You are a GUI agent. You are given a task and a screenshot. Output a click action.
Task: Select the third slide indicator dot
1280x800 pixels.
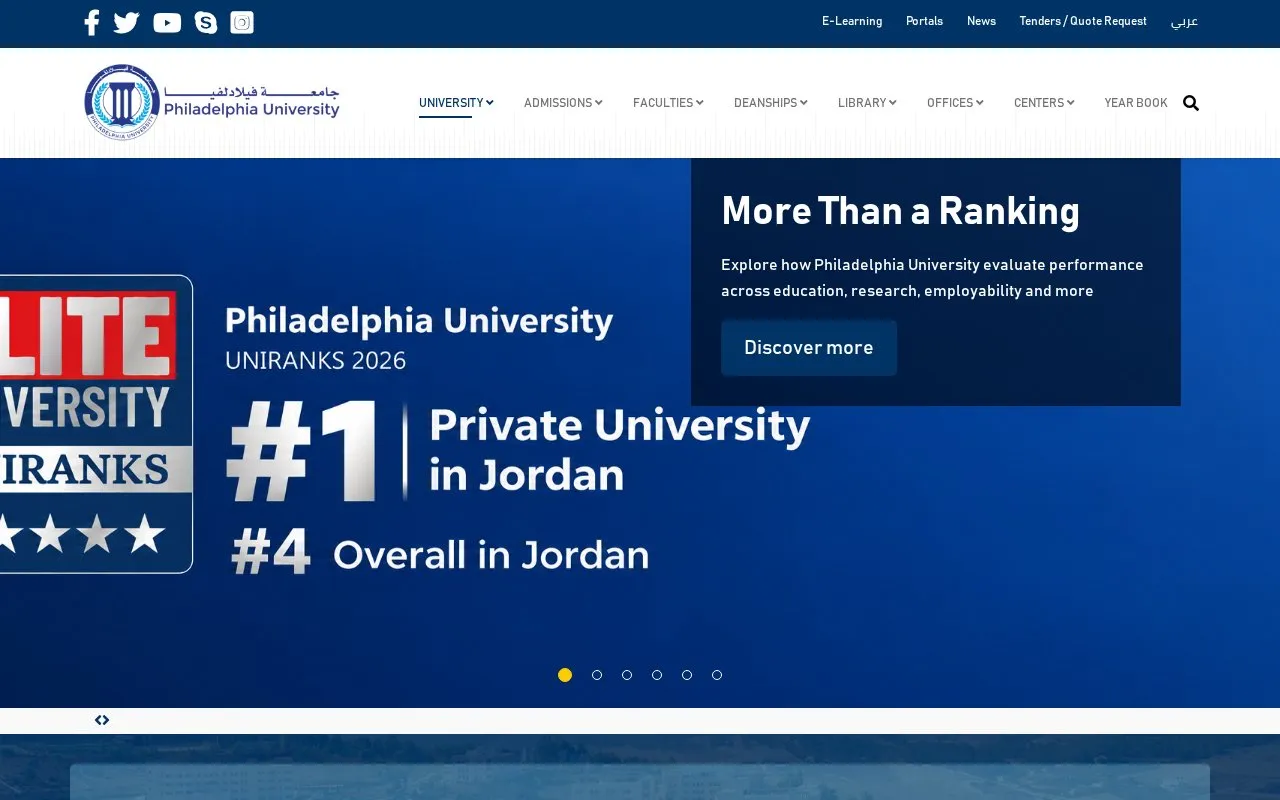[x=627, y=675]
